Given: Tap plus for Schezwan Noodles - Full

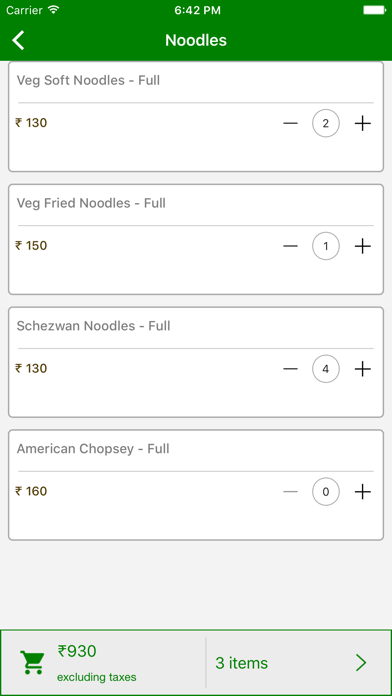Looking at the screenshot, I should (363, 369).
